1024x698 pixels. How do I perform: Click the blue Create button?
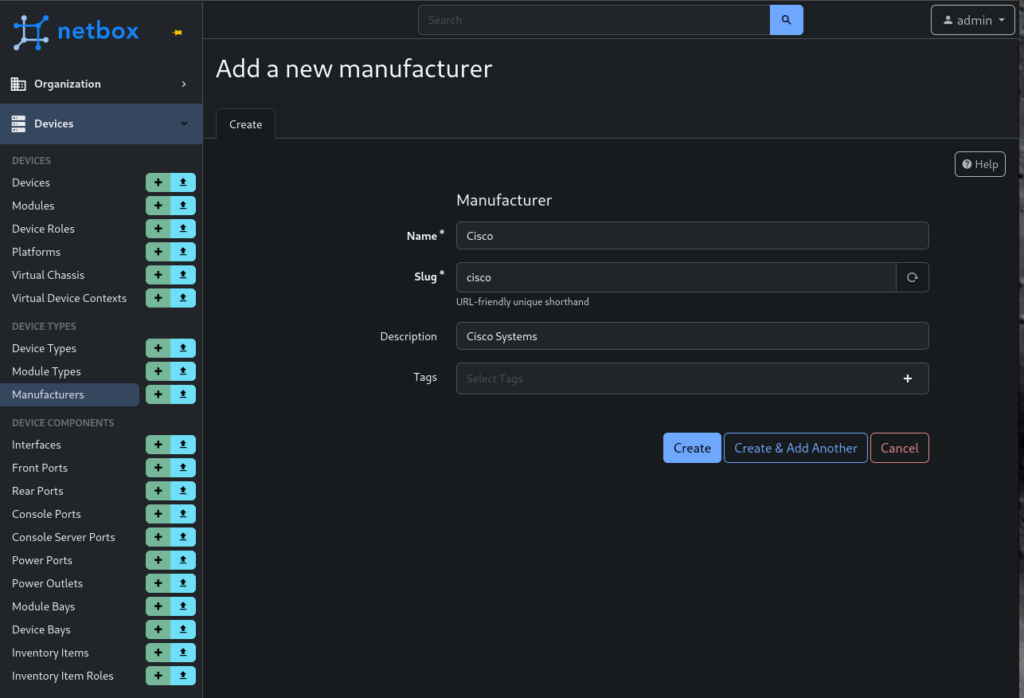point(691,448)
